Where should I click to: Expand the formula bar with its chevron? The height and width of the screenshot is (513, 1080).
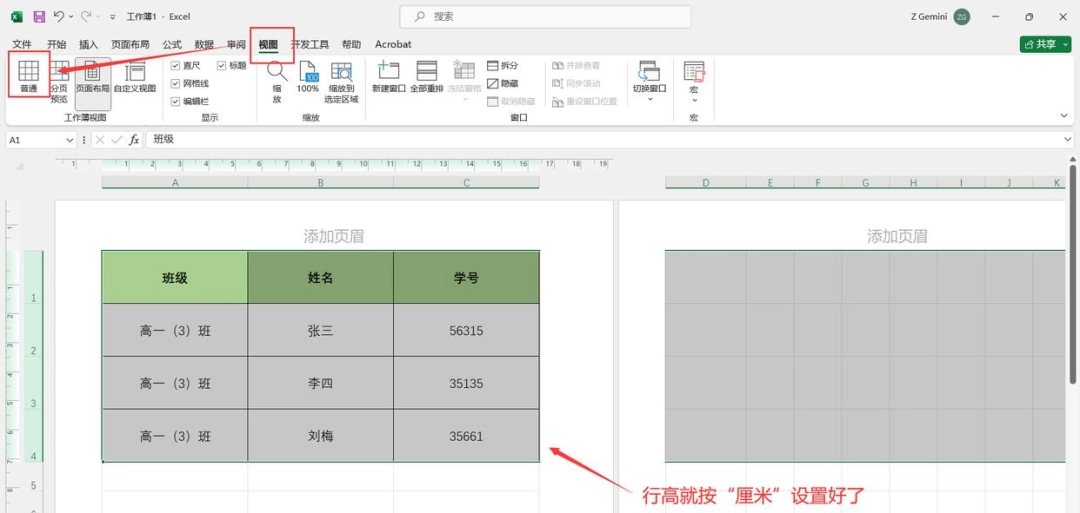point(1067,140)
